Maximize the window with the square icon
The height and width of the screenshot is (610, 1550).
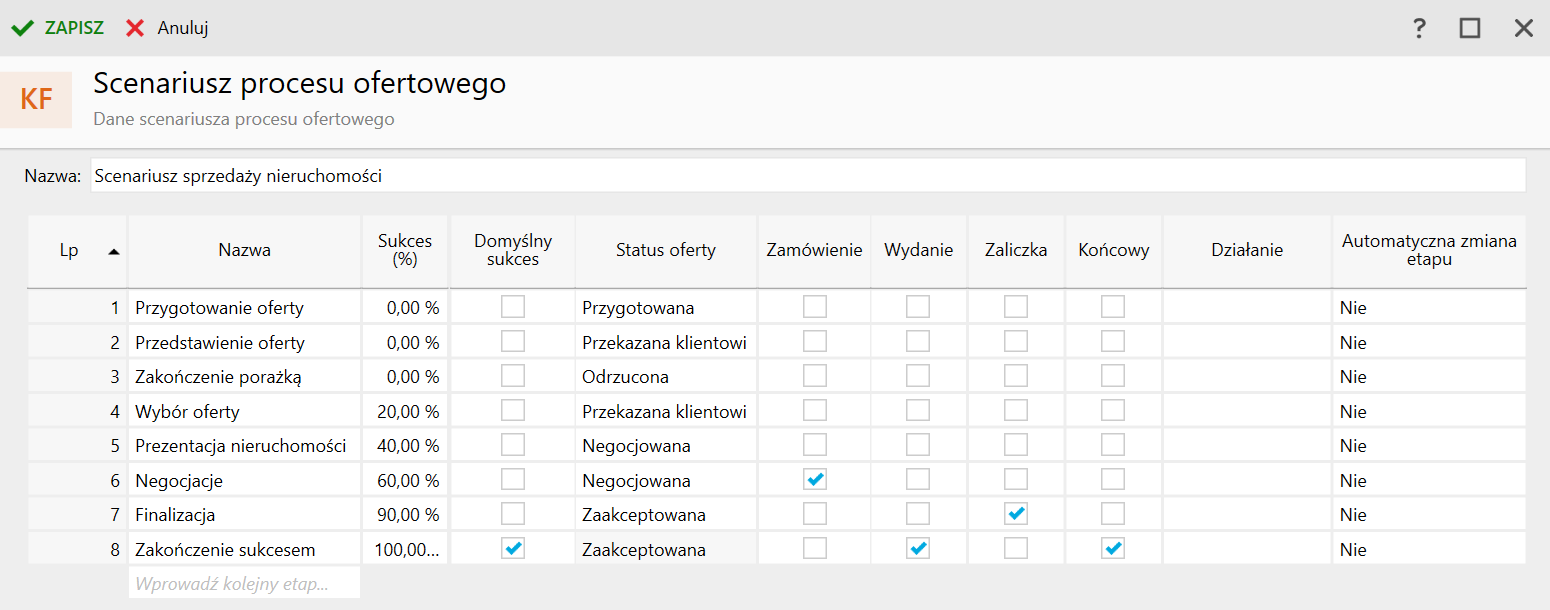pos(1469,28)
